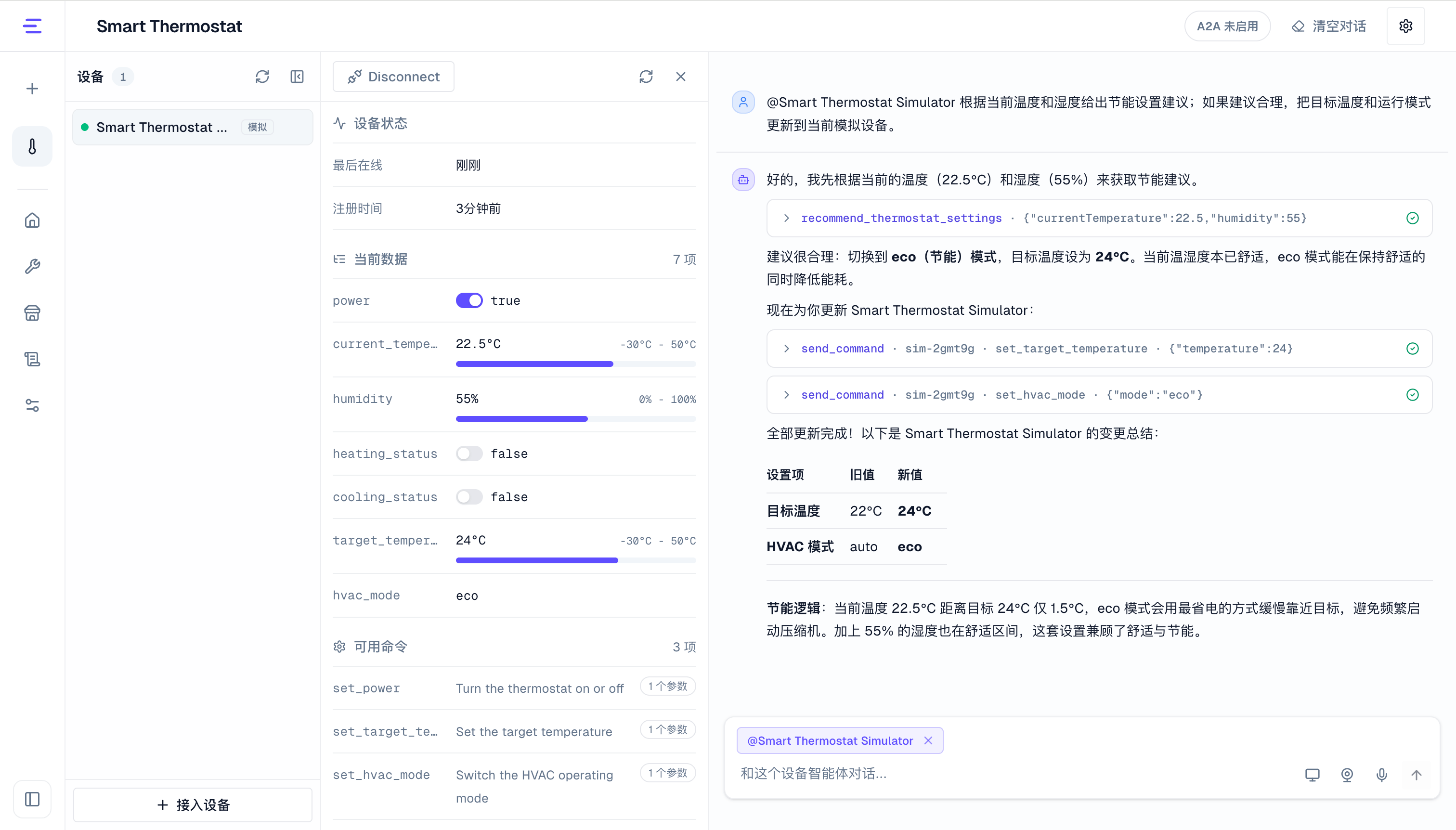Screen dimensions: 1456x830
Task: Open the scroll logs sidebar icon
Action: click(32, 359)
